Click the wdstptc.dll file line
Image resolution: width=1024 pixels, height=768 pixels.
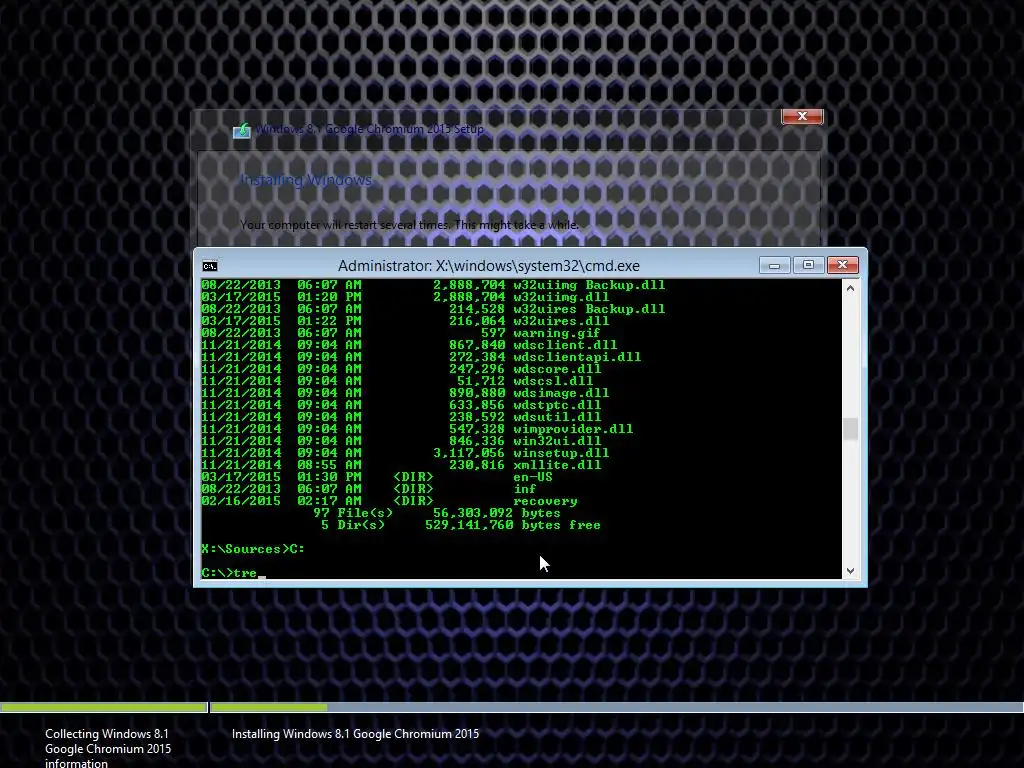pos(401,405)
